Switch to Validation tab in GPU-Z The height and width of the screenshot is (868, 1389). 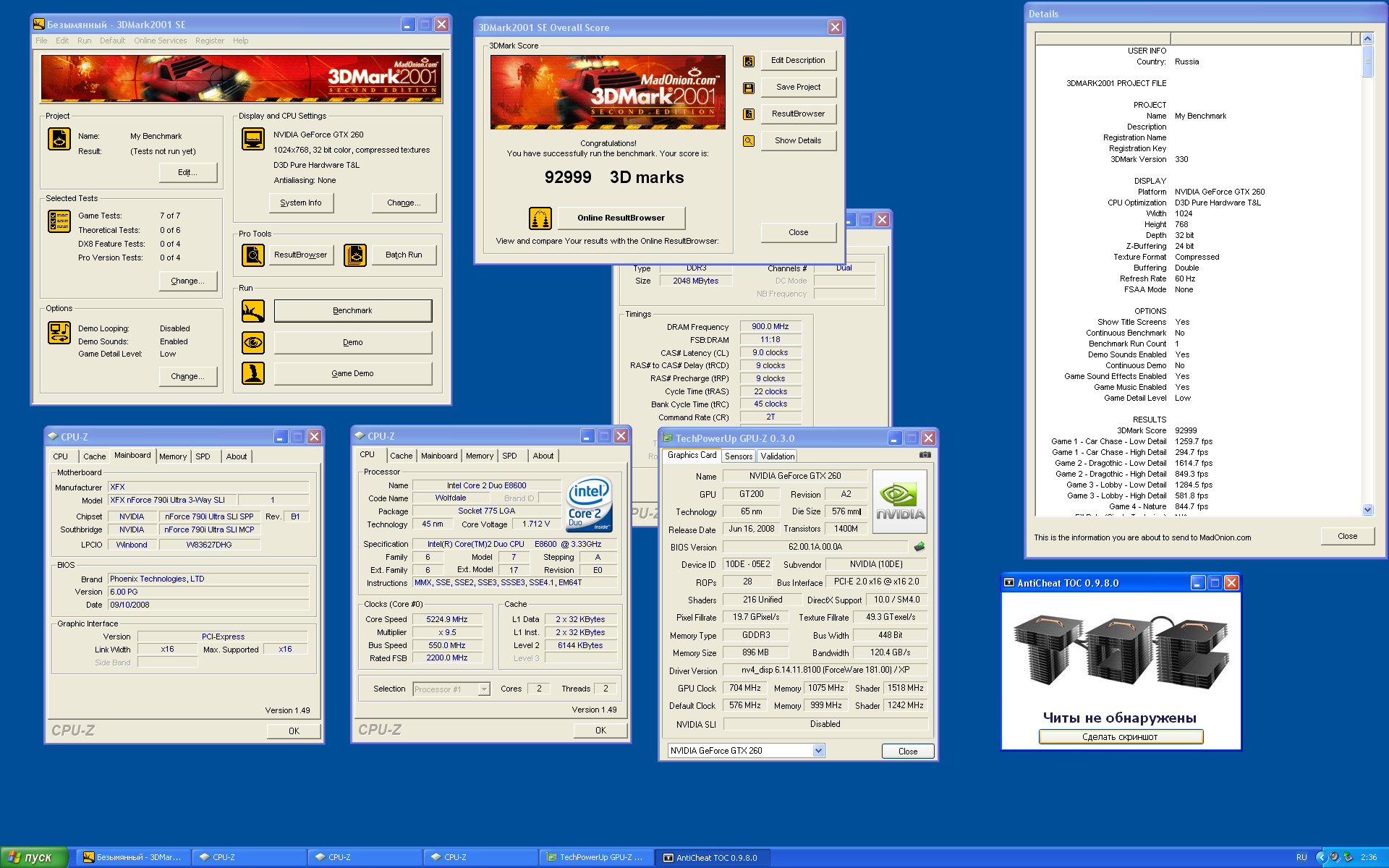778,456
